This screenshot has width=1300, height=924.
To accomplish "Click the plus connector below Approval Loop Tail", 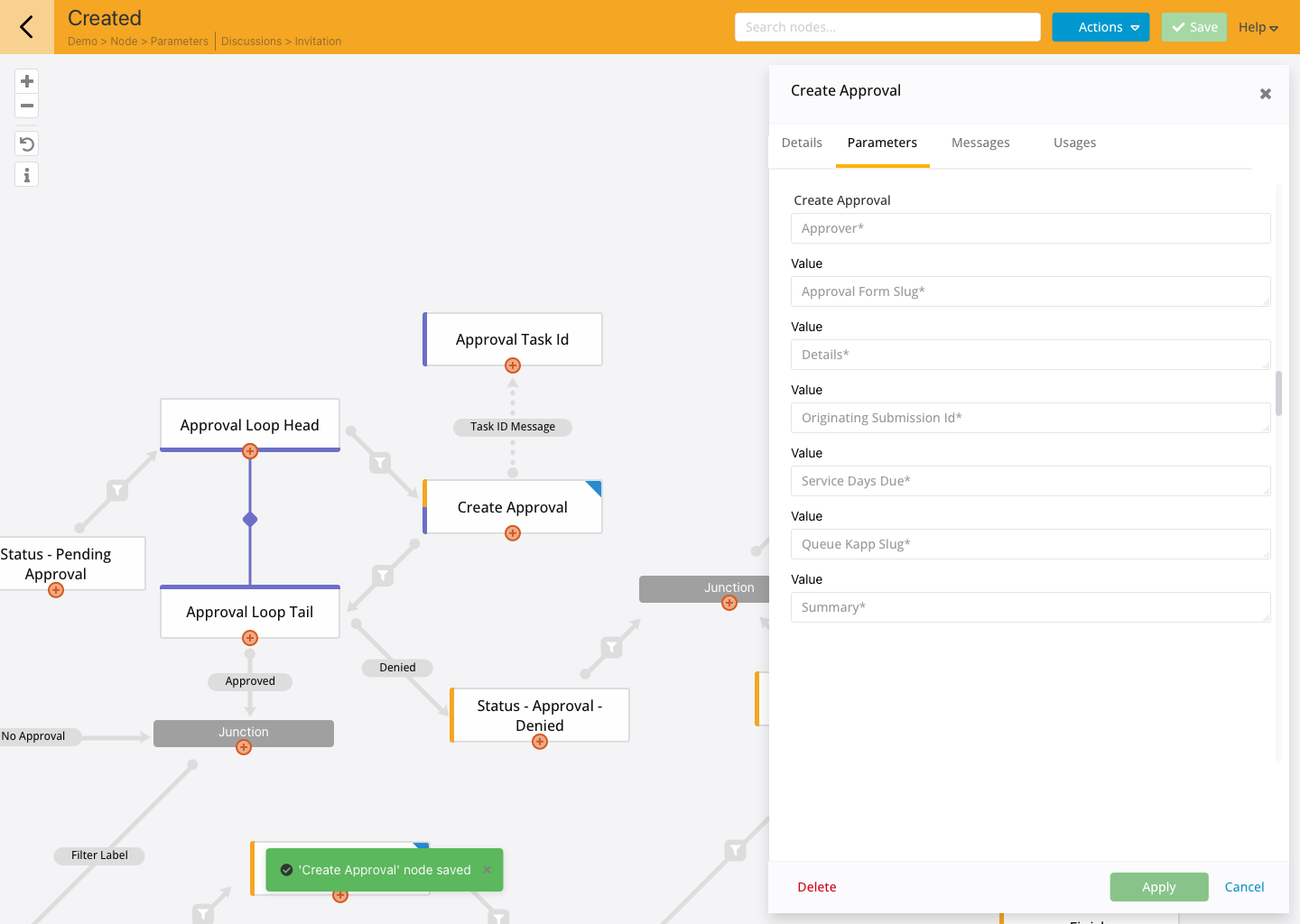I will pyautogui.click(x=250, y=638).
